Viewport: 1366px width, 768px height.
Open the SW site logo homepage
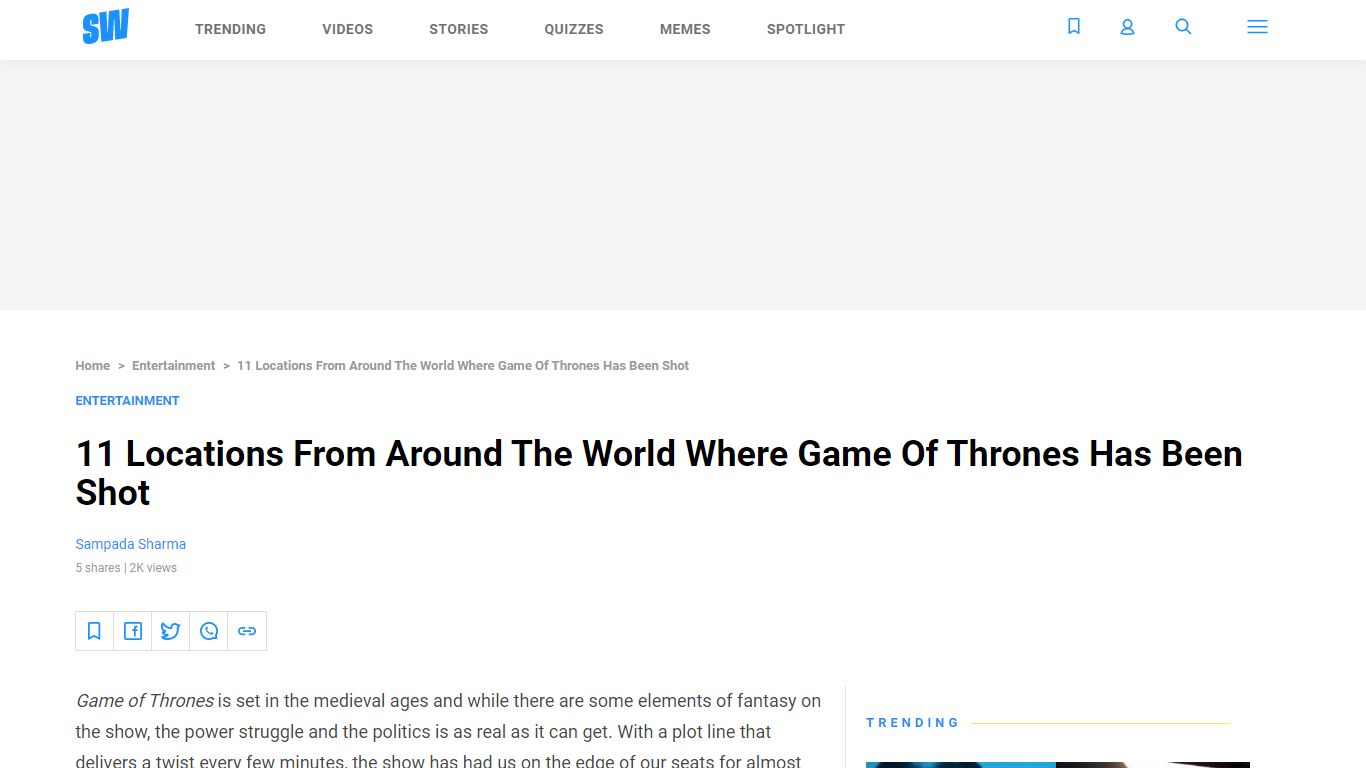tap(105, 27)
